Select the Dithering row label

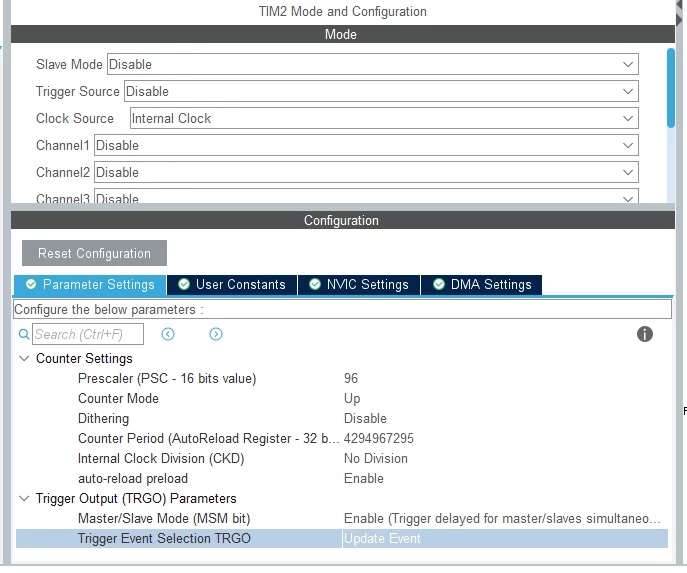click(103, 419)
